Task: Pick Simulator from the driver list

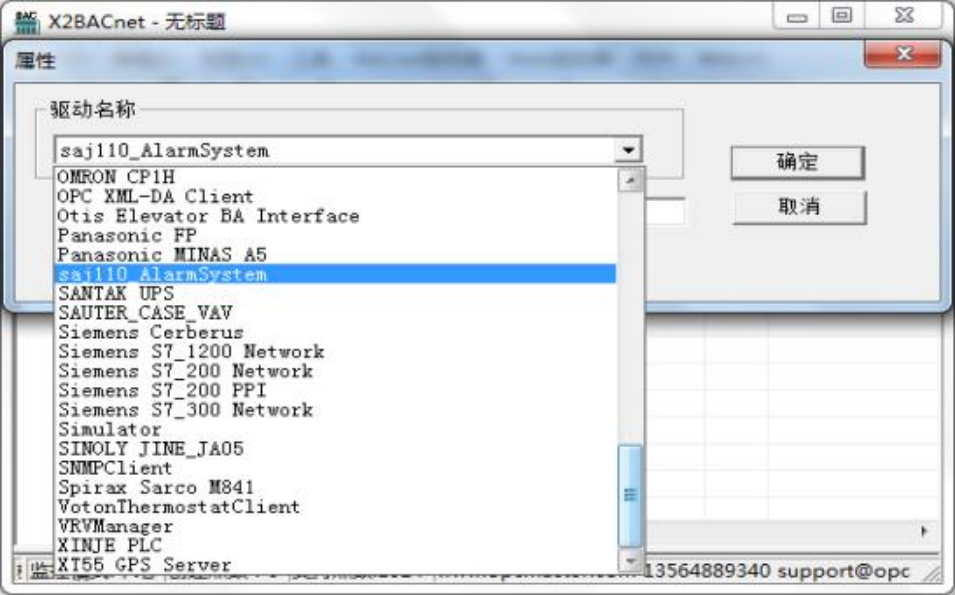Action: pyautogui.click(x=336, y=429)
